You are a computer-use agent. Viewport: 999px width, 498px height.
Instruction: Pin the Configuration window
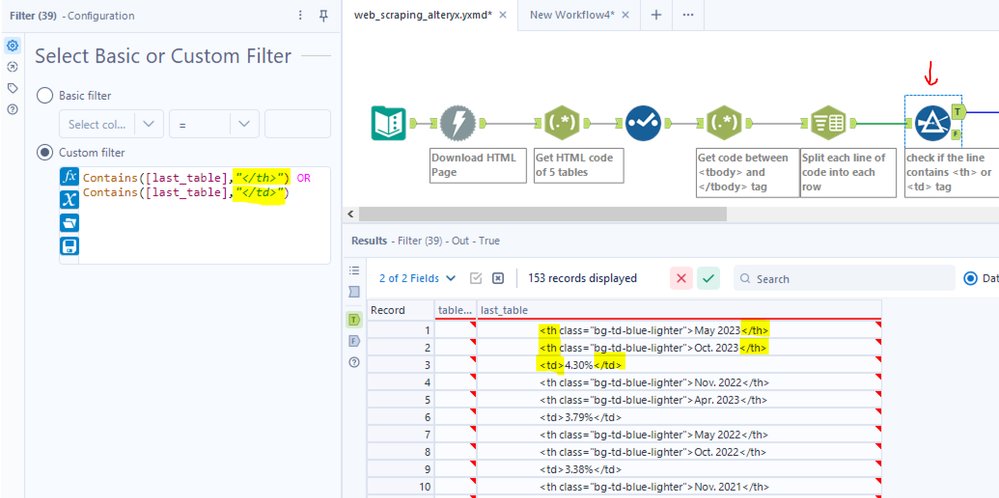pyautogui.click(x=324, y=16)
